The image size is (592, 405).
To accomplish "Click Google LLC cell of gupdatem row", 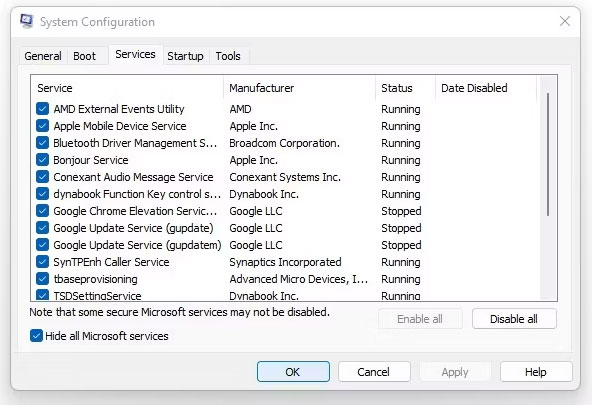I will (x=256, y=245).
